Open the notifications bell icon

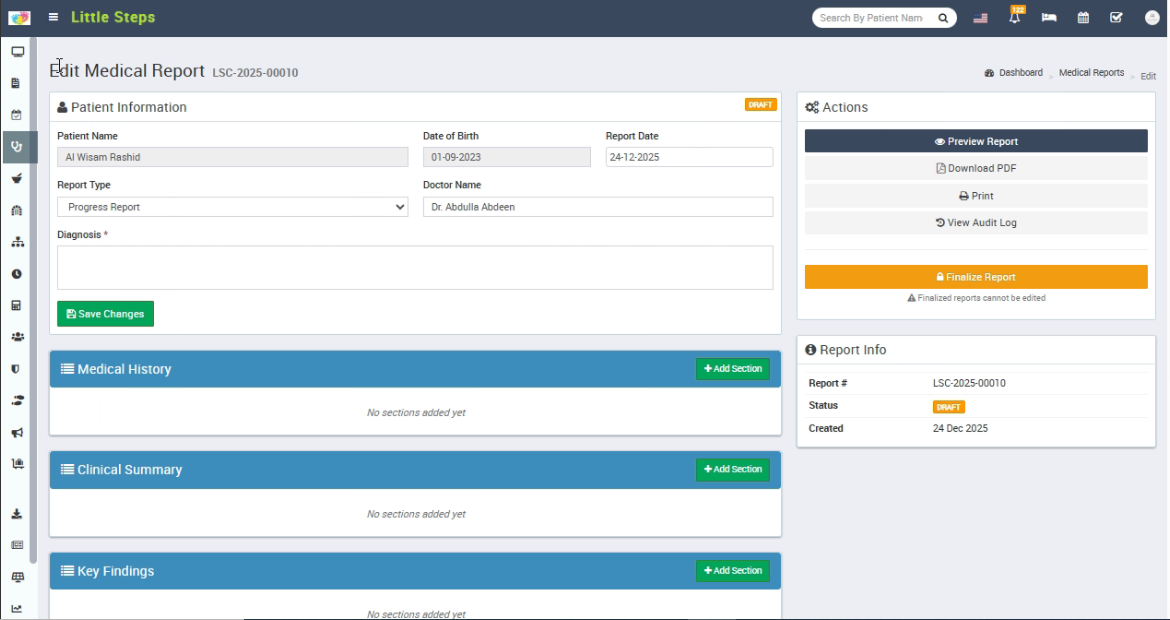1015,18
